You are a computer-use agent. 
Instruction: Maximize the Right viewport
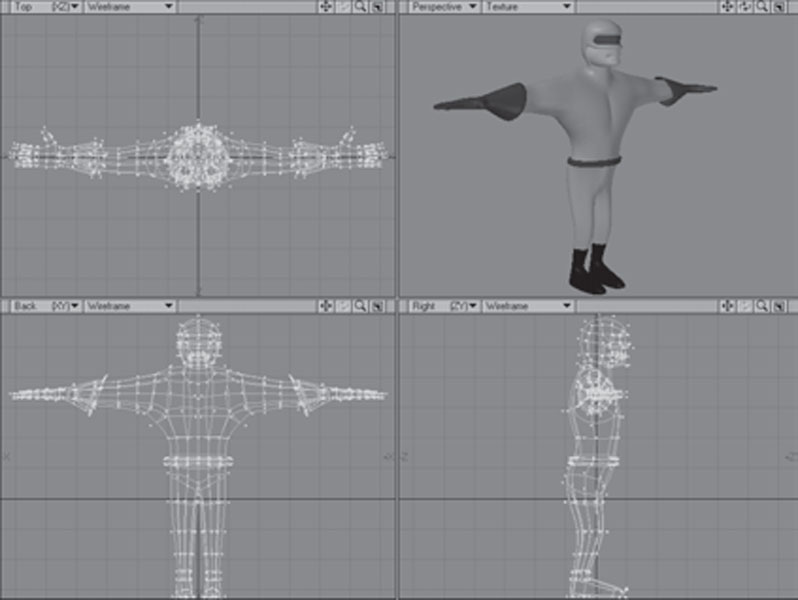click(779, 306)
